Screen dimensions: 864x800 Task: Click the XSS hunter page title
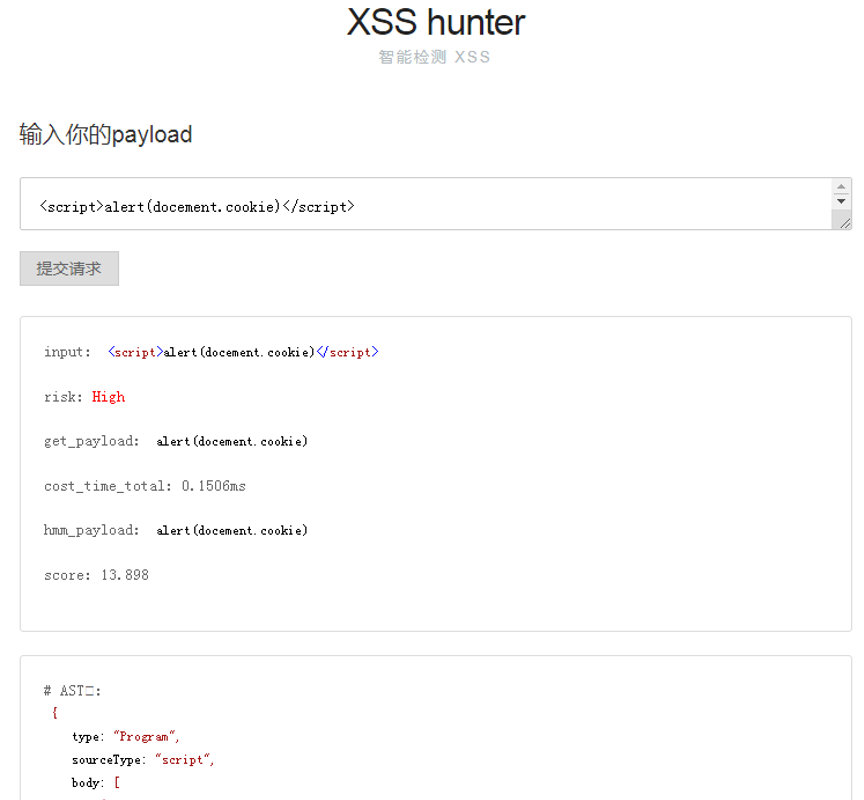tap(436, 22)
